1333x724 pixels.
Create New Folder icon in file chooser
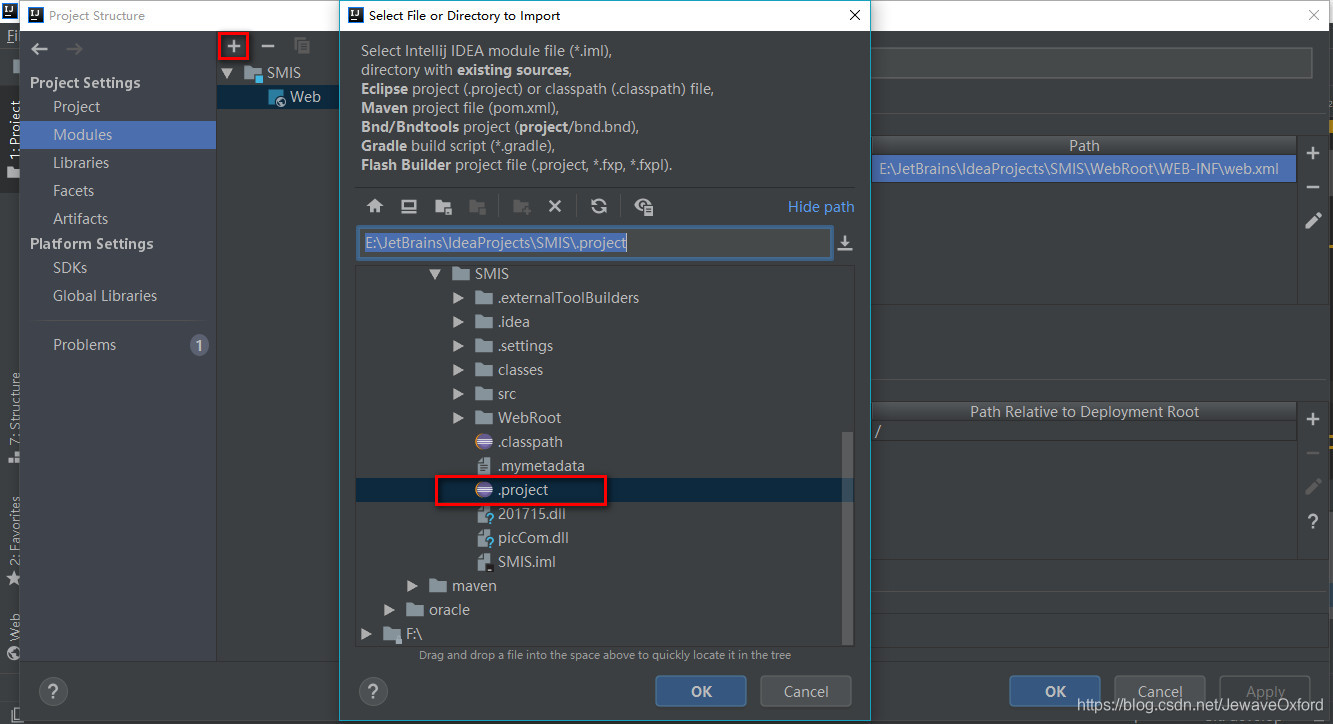point(521,206)
